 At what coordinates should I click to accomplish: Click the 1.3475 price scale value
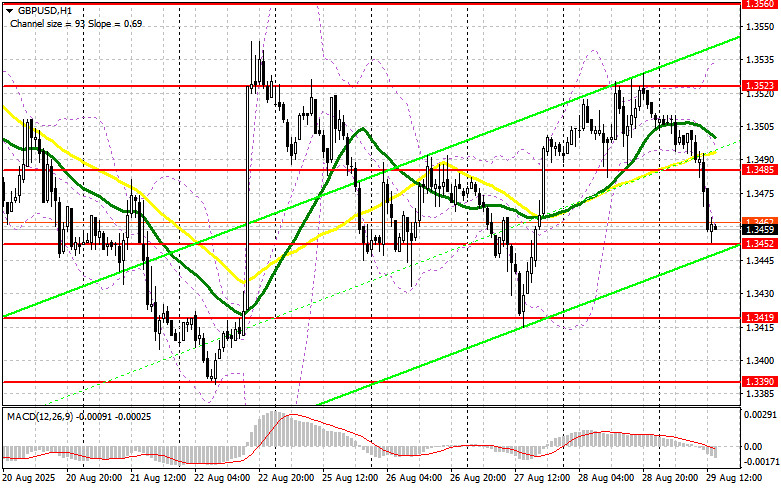(x=761, y=193)
